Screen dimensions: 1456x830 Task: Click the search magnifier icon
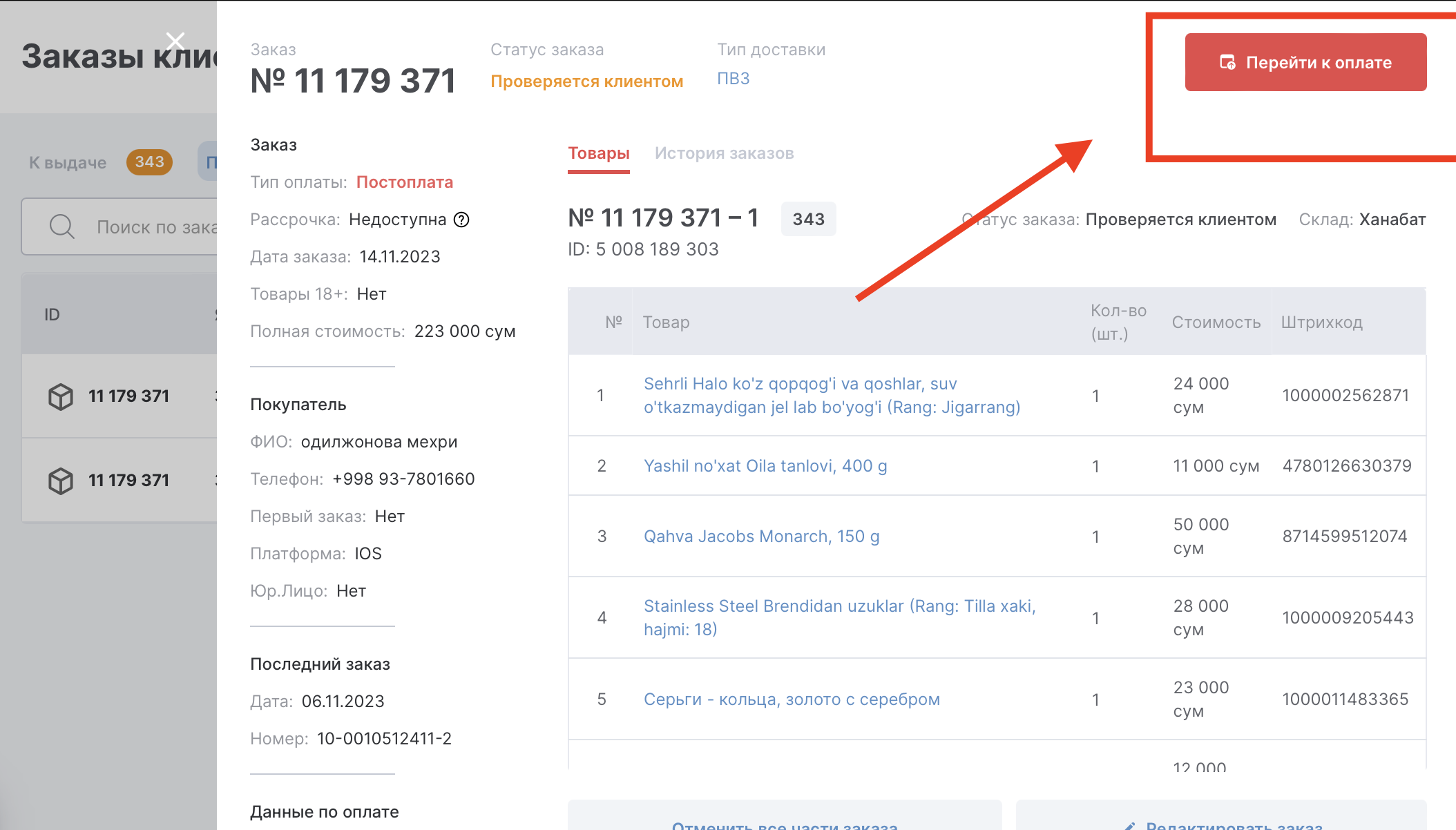(x=62, y=226)
